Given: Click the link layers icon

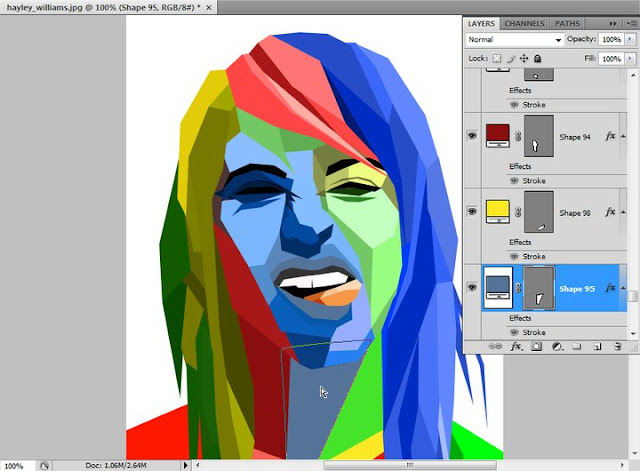Looking at the screenshot, I should 495,347.
